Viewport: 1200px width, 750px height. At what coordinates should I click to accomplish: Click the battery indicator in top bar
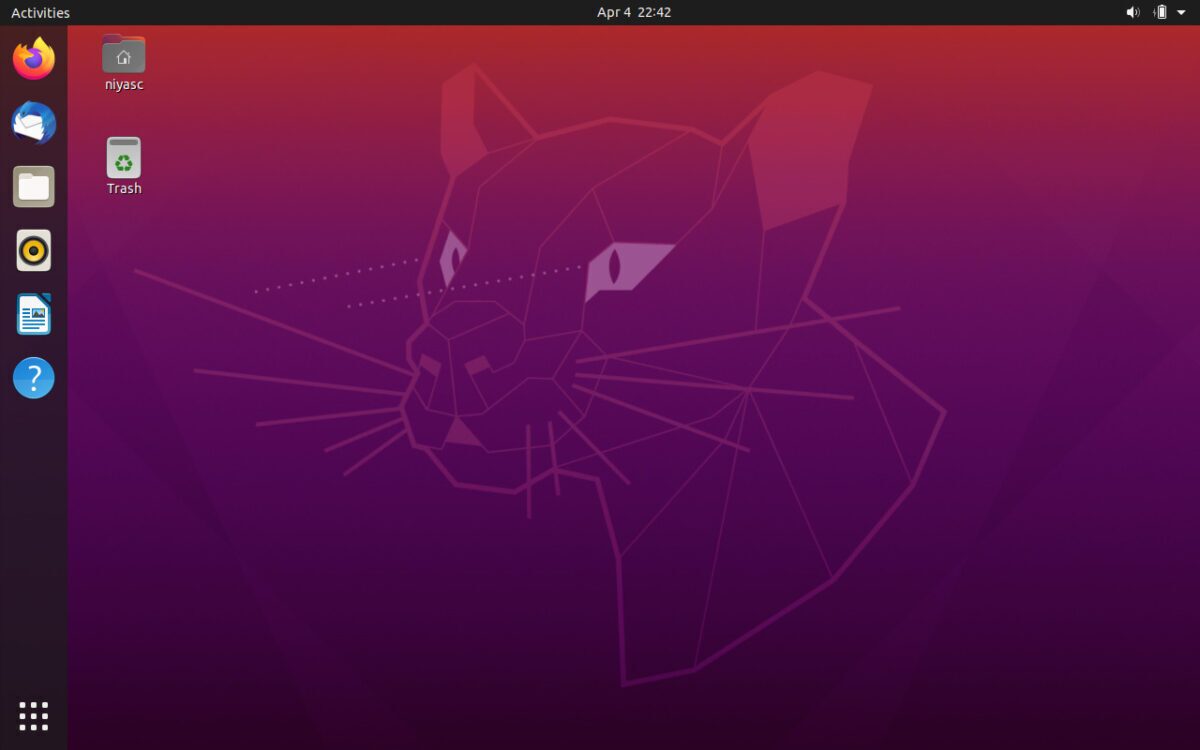point(1160,13)
